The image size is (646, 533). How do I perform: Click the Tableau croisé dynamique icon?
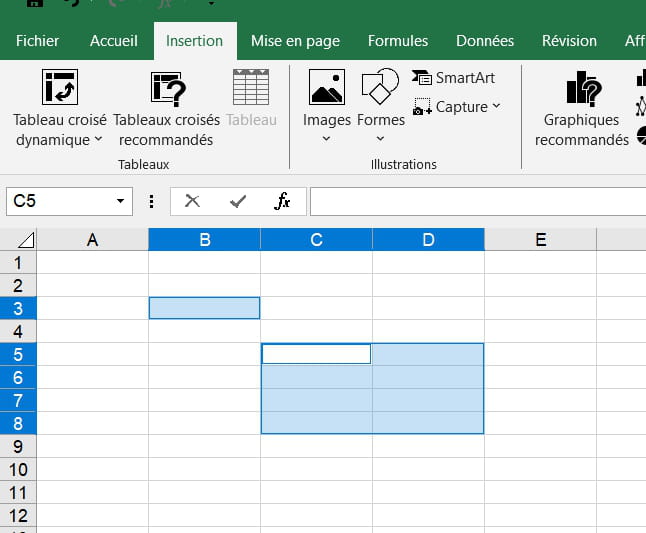click(60, 88)
